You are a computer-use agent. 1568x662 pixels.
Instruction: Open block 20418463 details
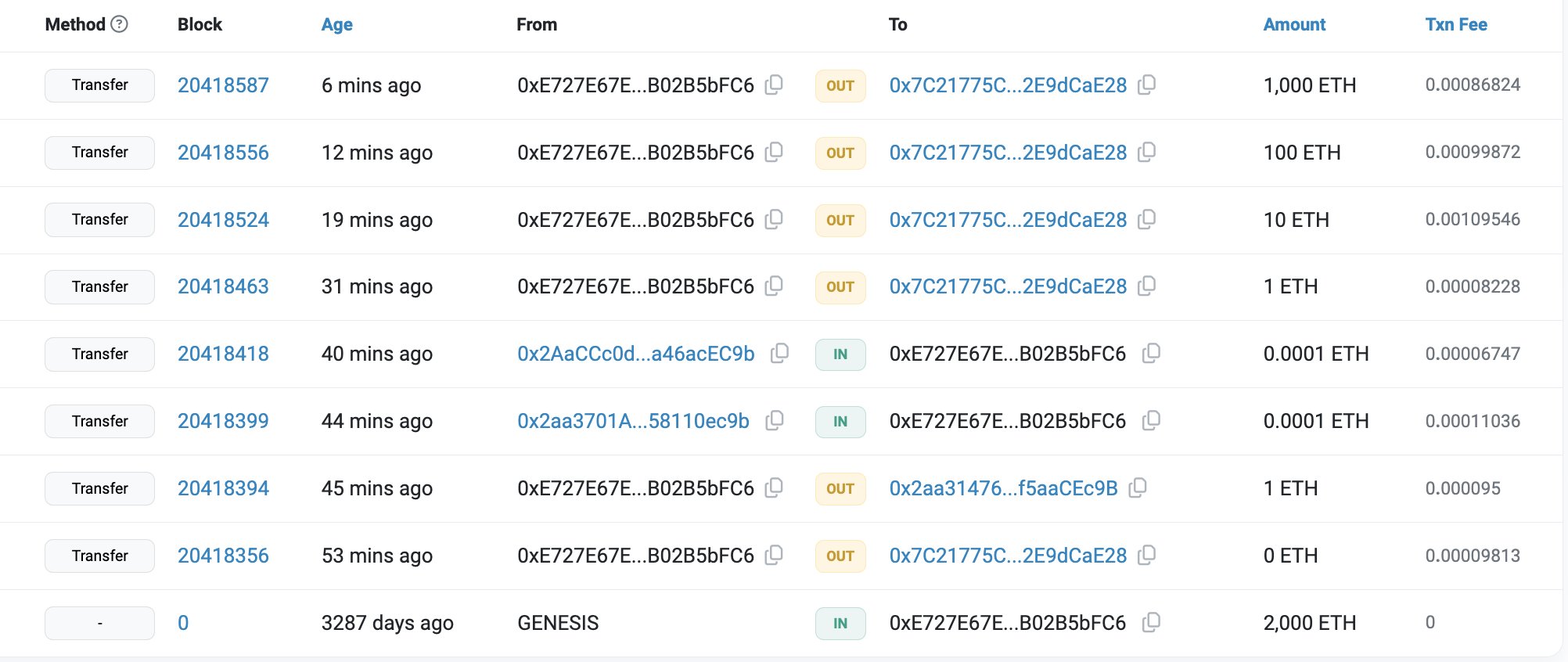(x=223, y=286)
